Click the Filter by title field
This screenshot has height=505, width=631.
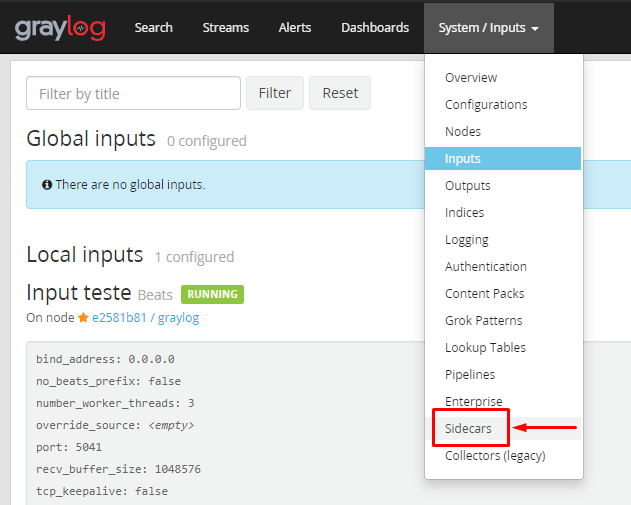[x=133, y=93]
